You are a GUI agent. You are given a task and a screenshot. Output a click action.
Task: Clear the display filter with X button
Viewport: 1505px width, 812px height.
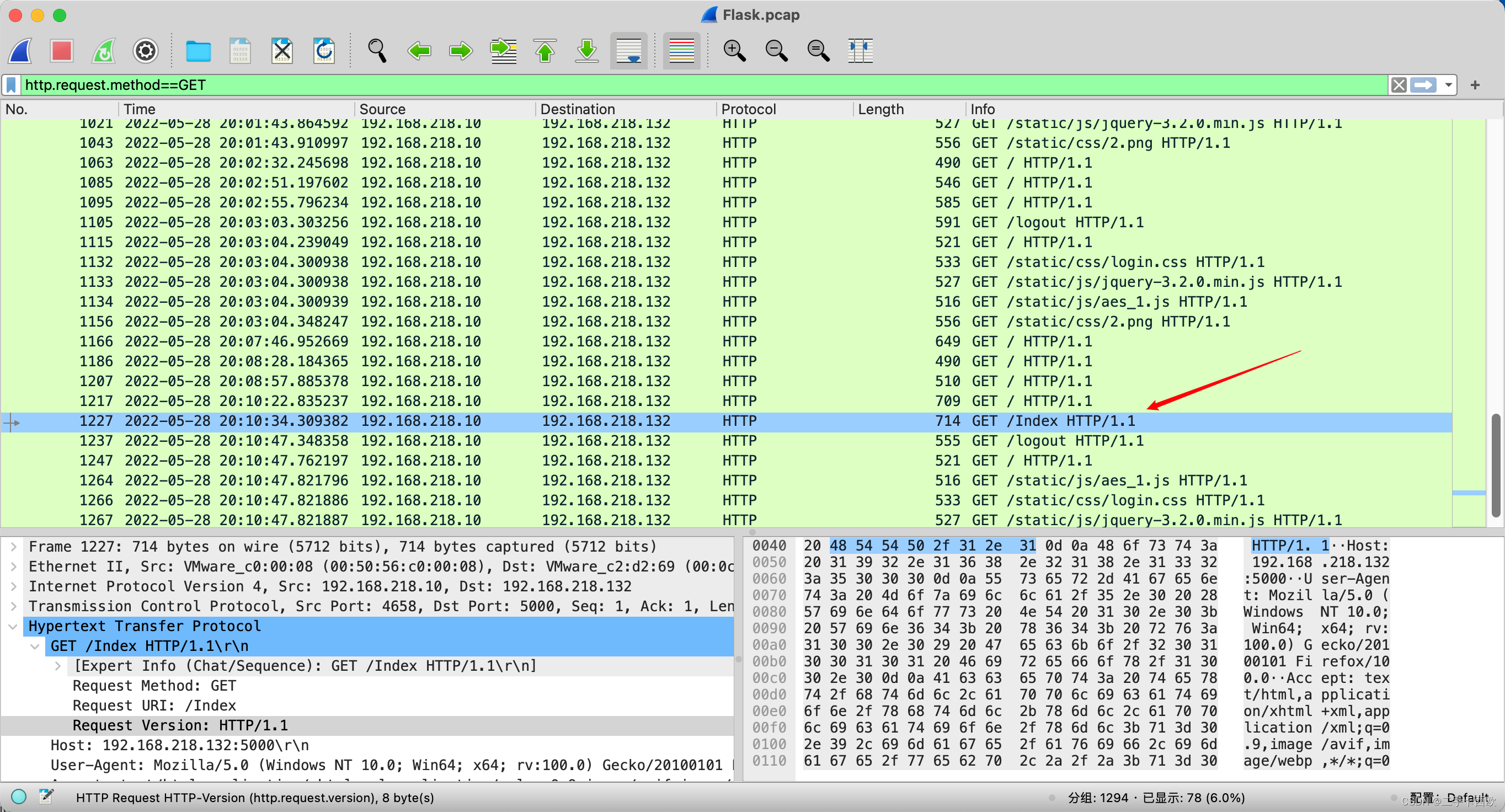pos(1399,86)
